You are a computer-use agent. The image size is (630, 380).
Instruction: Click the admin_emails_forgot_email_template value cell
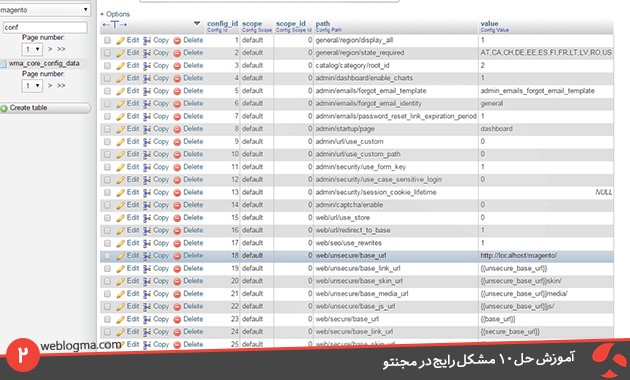click(537, 91)
